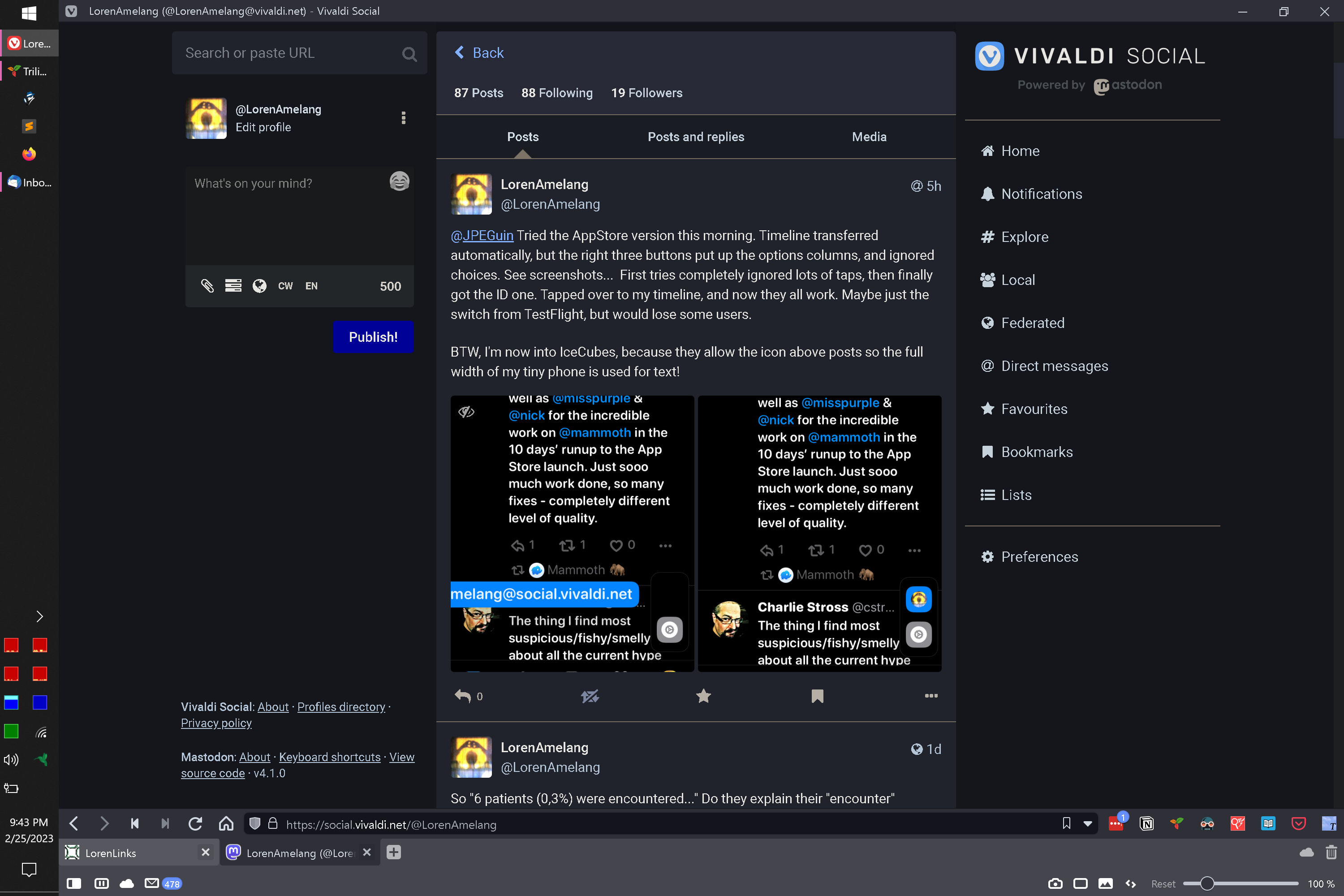This screenshot has width=1344, height=896.
Task: Change post privacy via globe icon
Action: tap(259, 286)
